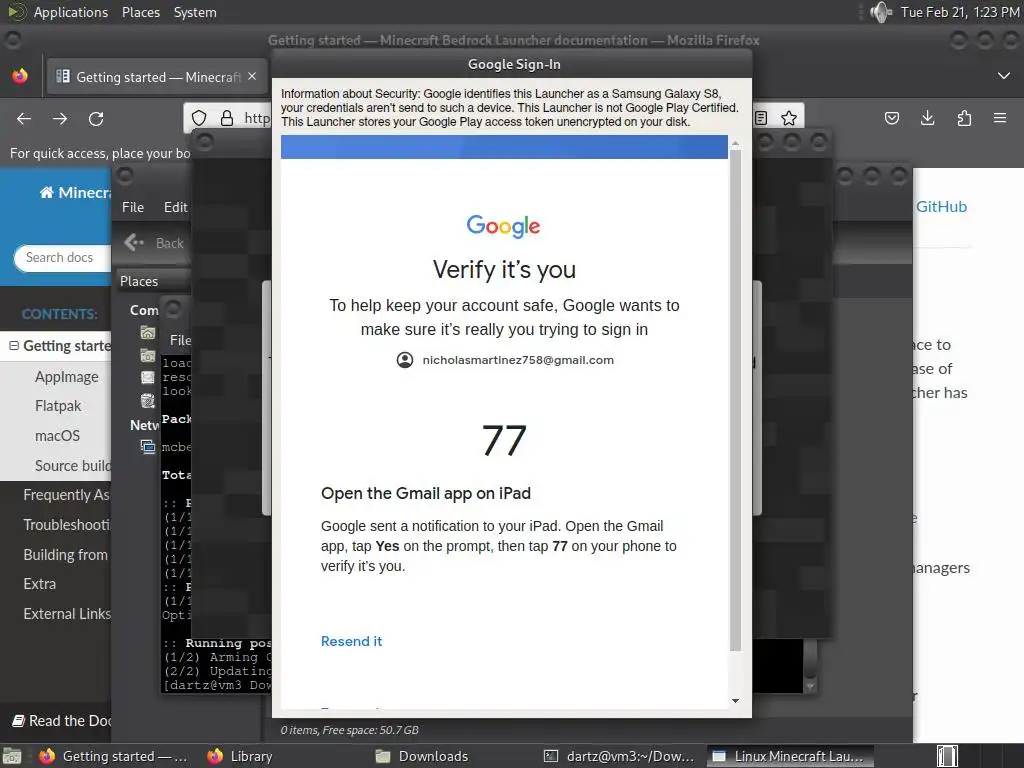Screen dimensions: 1024x768
Task: Click Read the Docs footer
Action: tap(62, 720)
